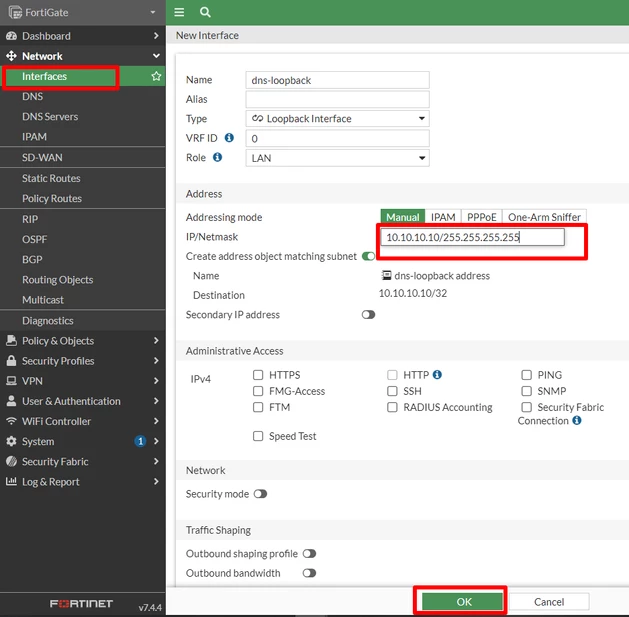Select PPPoE addressing mode
The height and width of the screenshot is (617, 629).
[x=481, y=217]
